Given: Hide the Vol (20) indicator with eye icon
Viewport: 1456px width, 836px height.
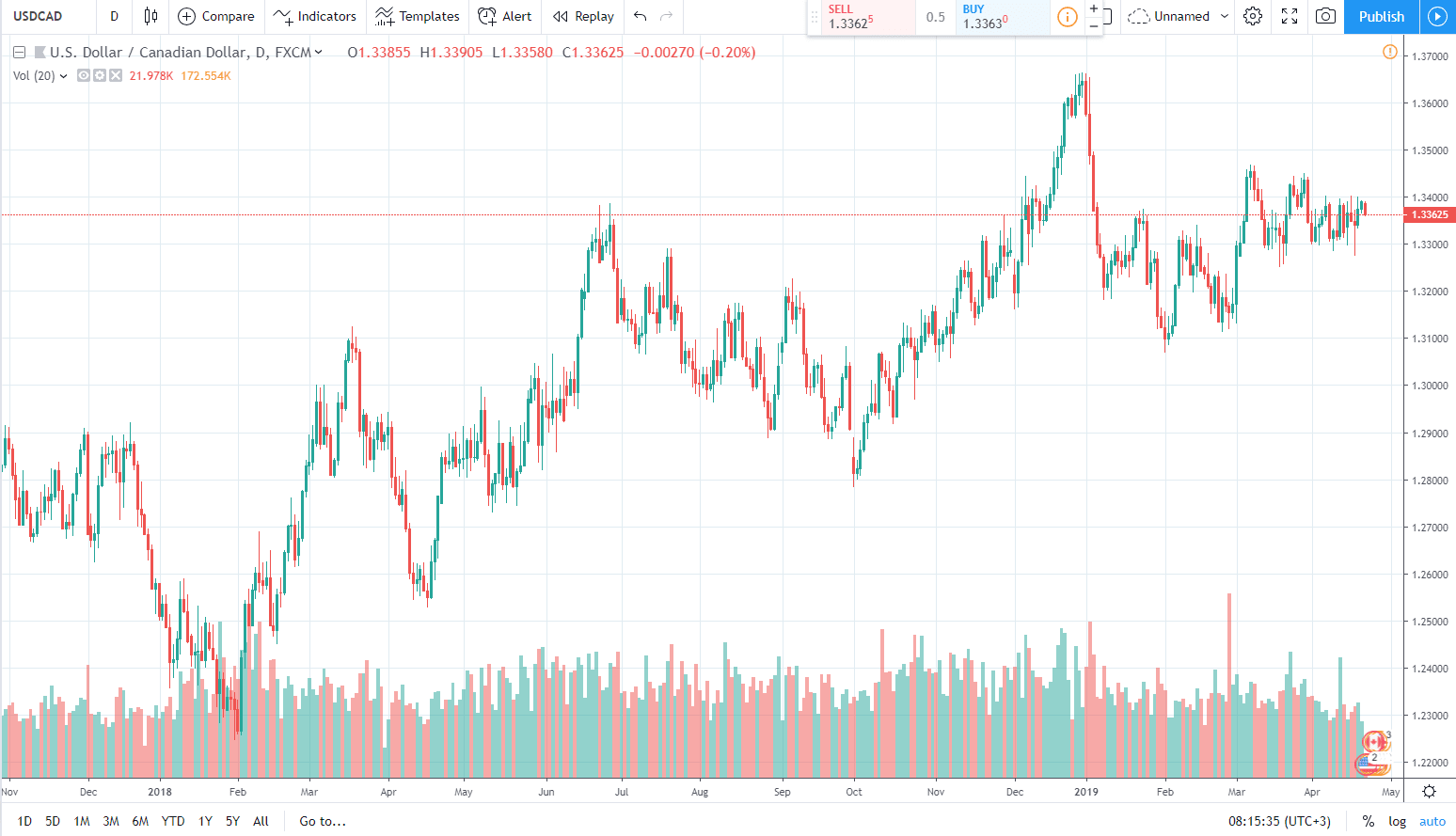Looking at the screenshot, I should (84, 75).
